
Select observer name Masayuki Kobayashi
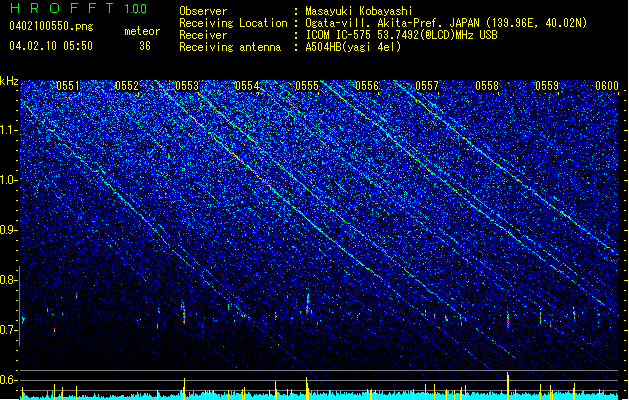(x=359, y=11)
